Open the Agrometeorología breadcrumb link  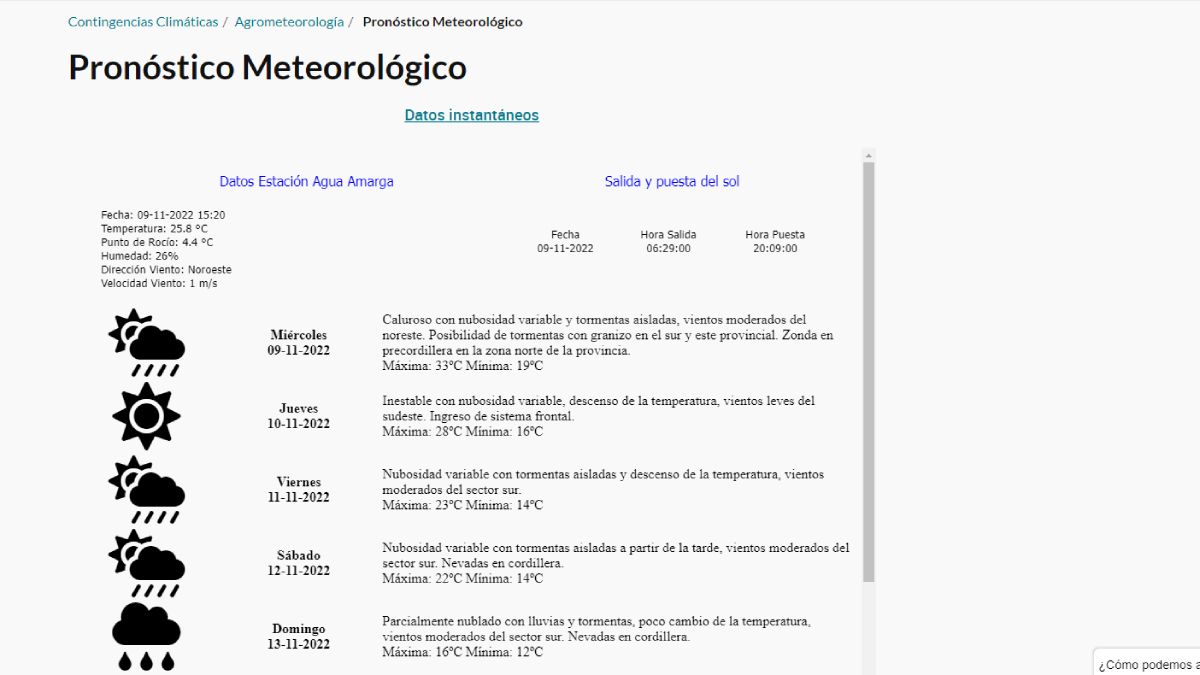pyautogui.click(x=289, y=22)
